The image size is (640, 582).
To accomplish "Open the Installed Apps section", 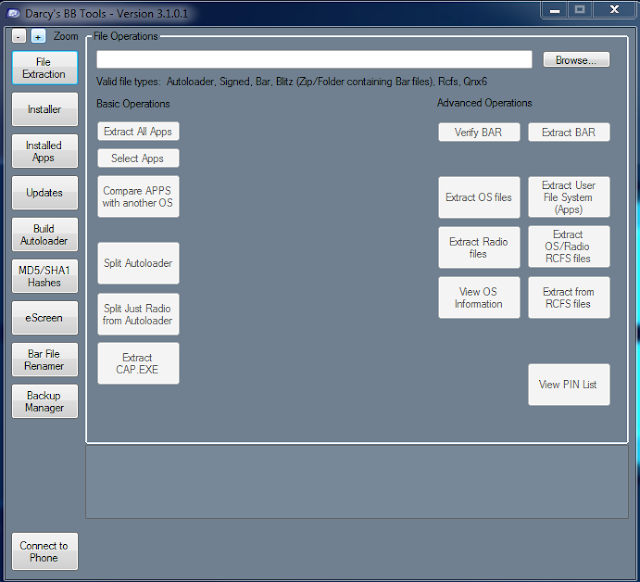I will [44, 151].
